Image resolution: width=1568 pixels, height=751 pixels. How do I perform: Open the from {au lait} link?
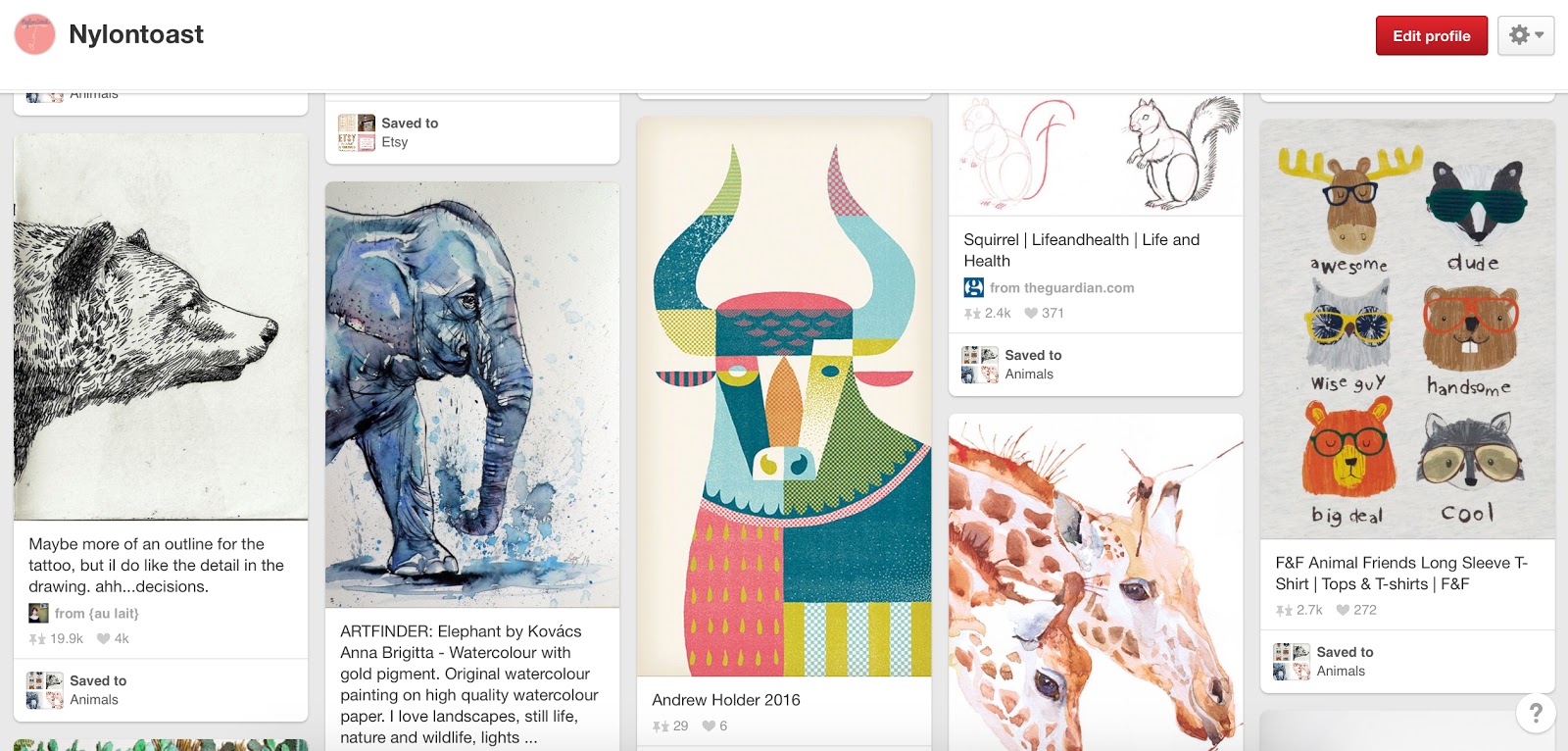[96, 613]
